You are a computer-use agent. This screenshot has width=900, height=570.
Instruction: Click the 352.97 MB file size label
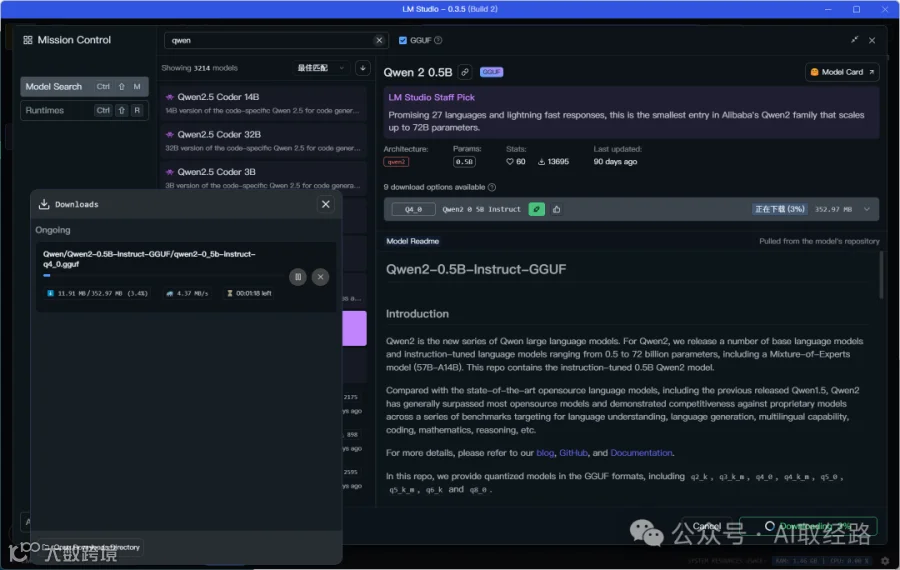click(x=833, y=210)
